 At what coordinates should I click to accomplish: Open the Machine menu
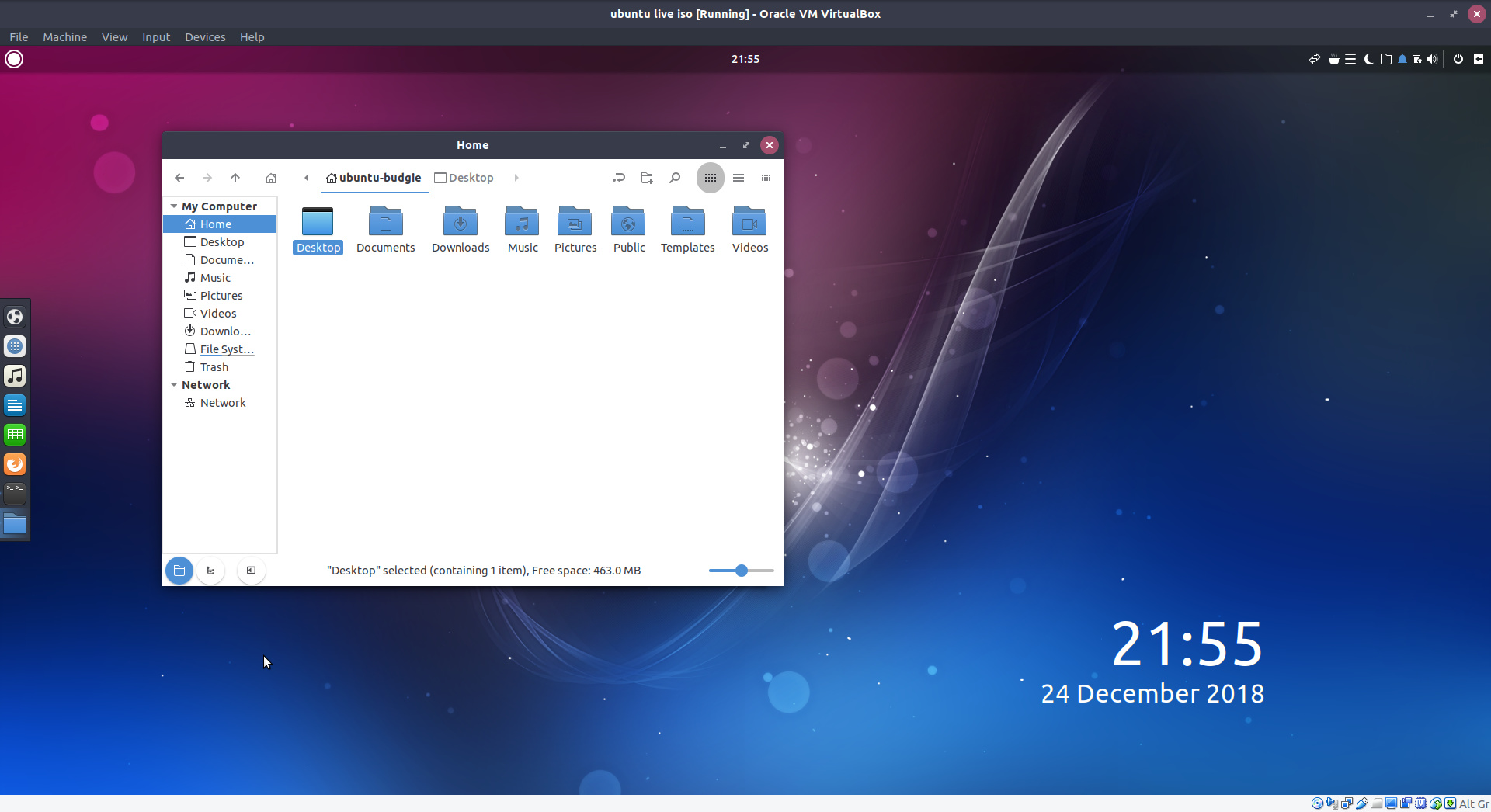[x=64, y=37]
